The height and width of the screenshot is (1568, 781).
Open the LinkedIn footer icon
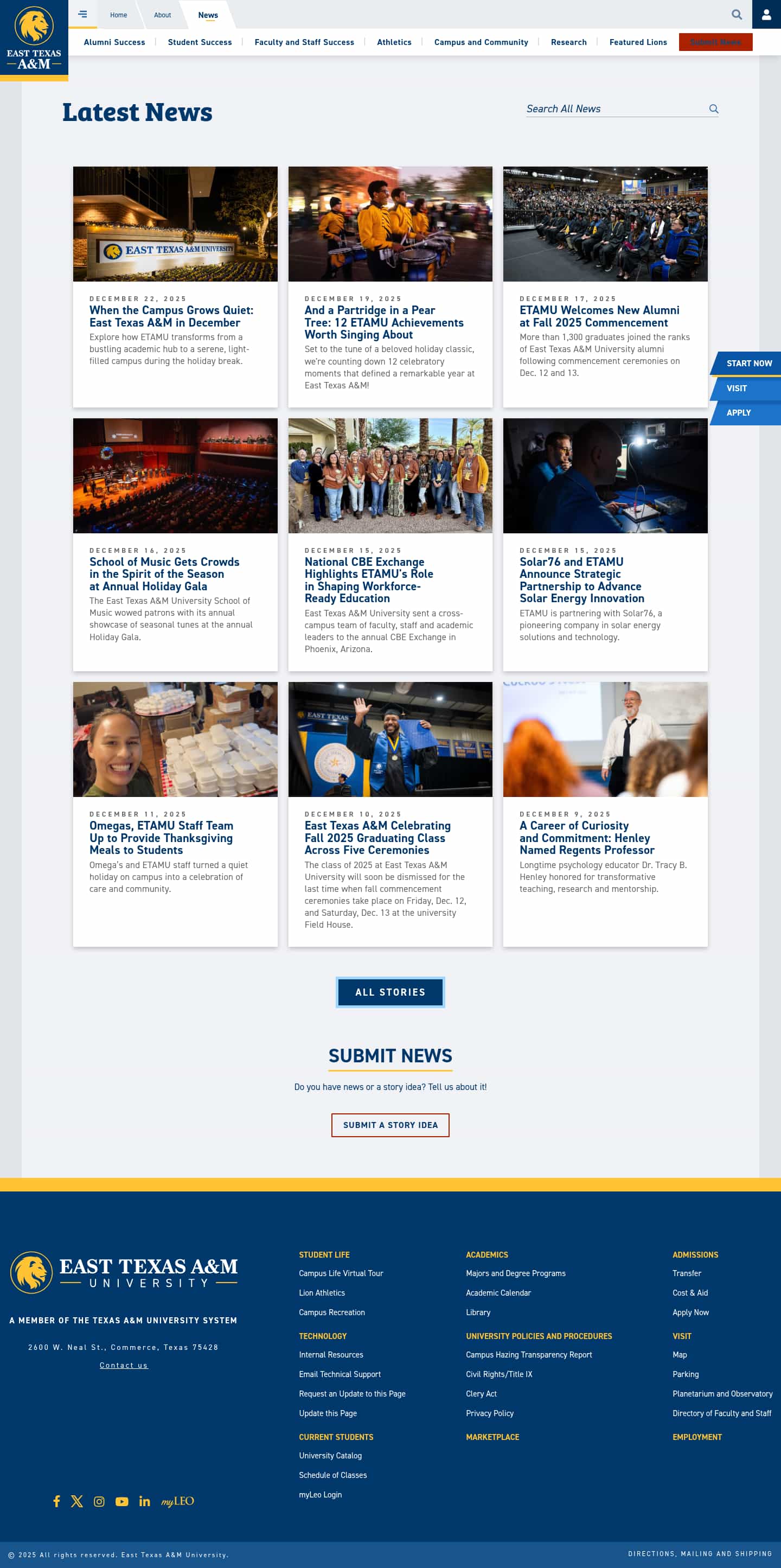pyautogui.click(x=144, y=1501)
